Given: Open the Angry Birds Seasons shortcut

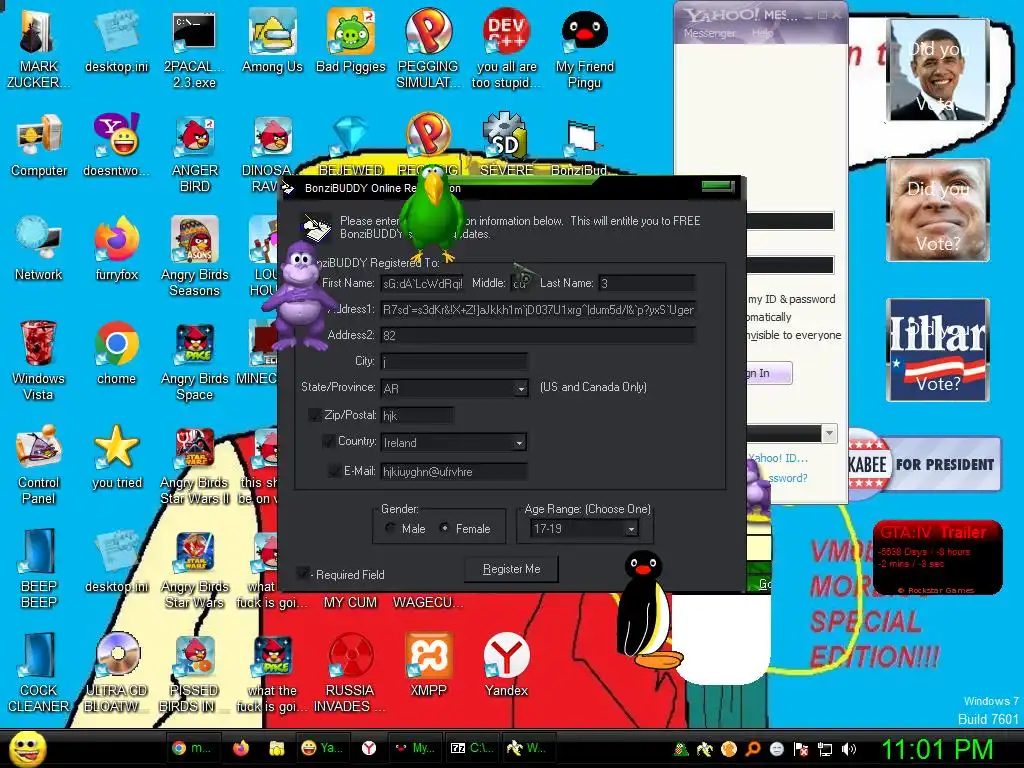Looking at the screenshot, I should pos(195,257).
